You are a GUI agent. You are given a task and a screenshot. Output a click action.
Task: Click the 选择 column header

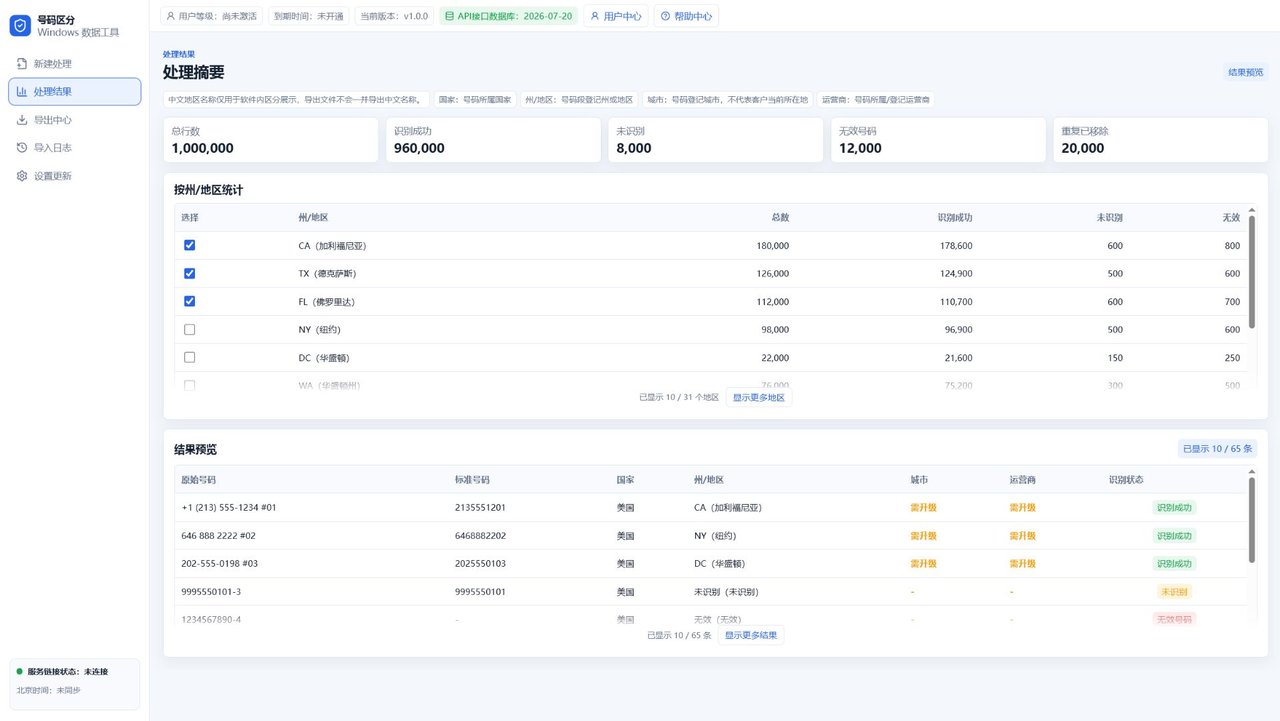click(x=190, y=218)
